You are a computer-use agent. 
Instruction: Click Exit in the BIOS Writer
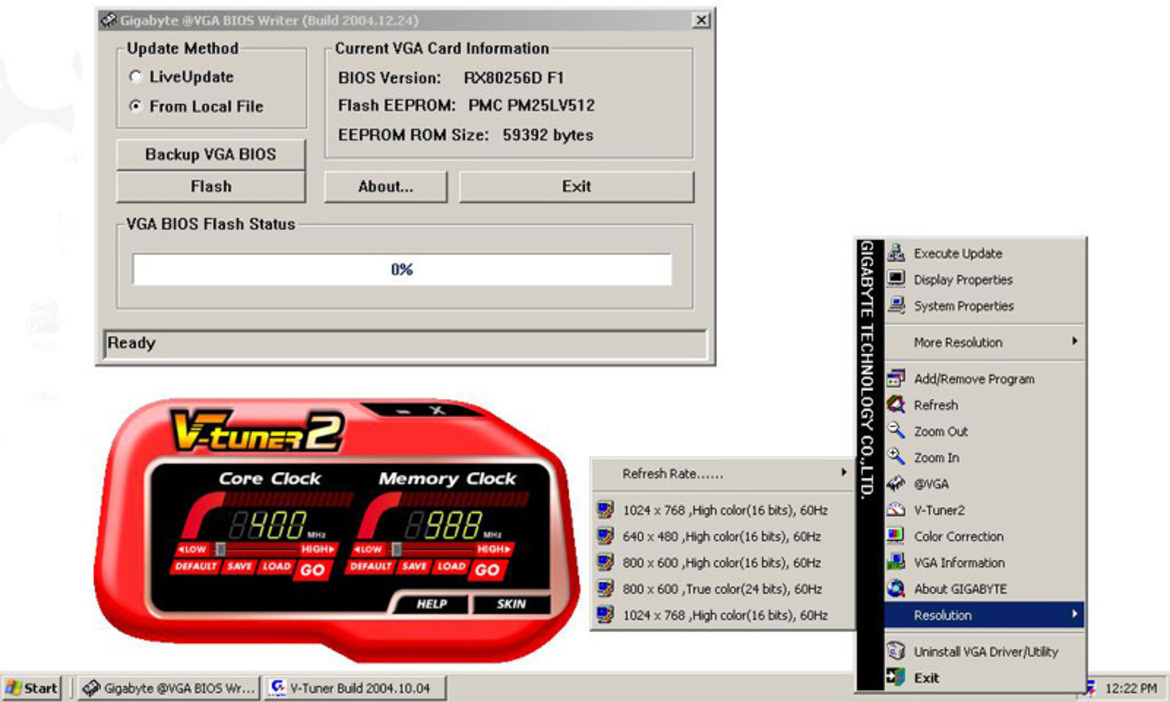point(576,187)
